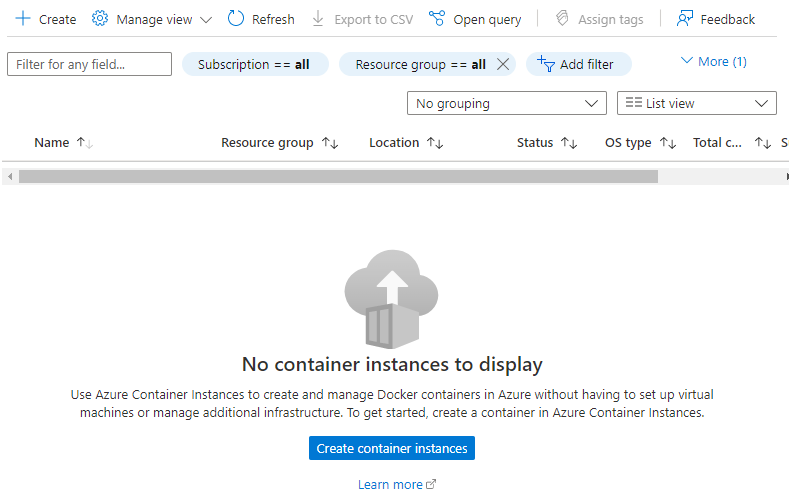Click the Refresh icon
The height and width of the screenshot is (500, 789).
point(236,19)
